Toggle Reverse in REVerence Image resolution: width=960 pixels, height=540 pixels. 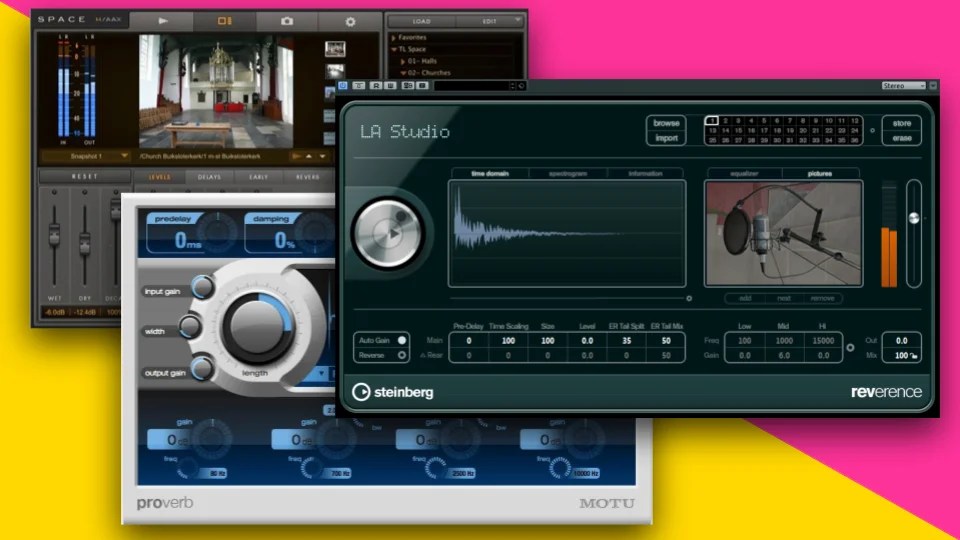pos(402,355)
